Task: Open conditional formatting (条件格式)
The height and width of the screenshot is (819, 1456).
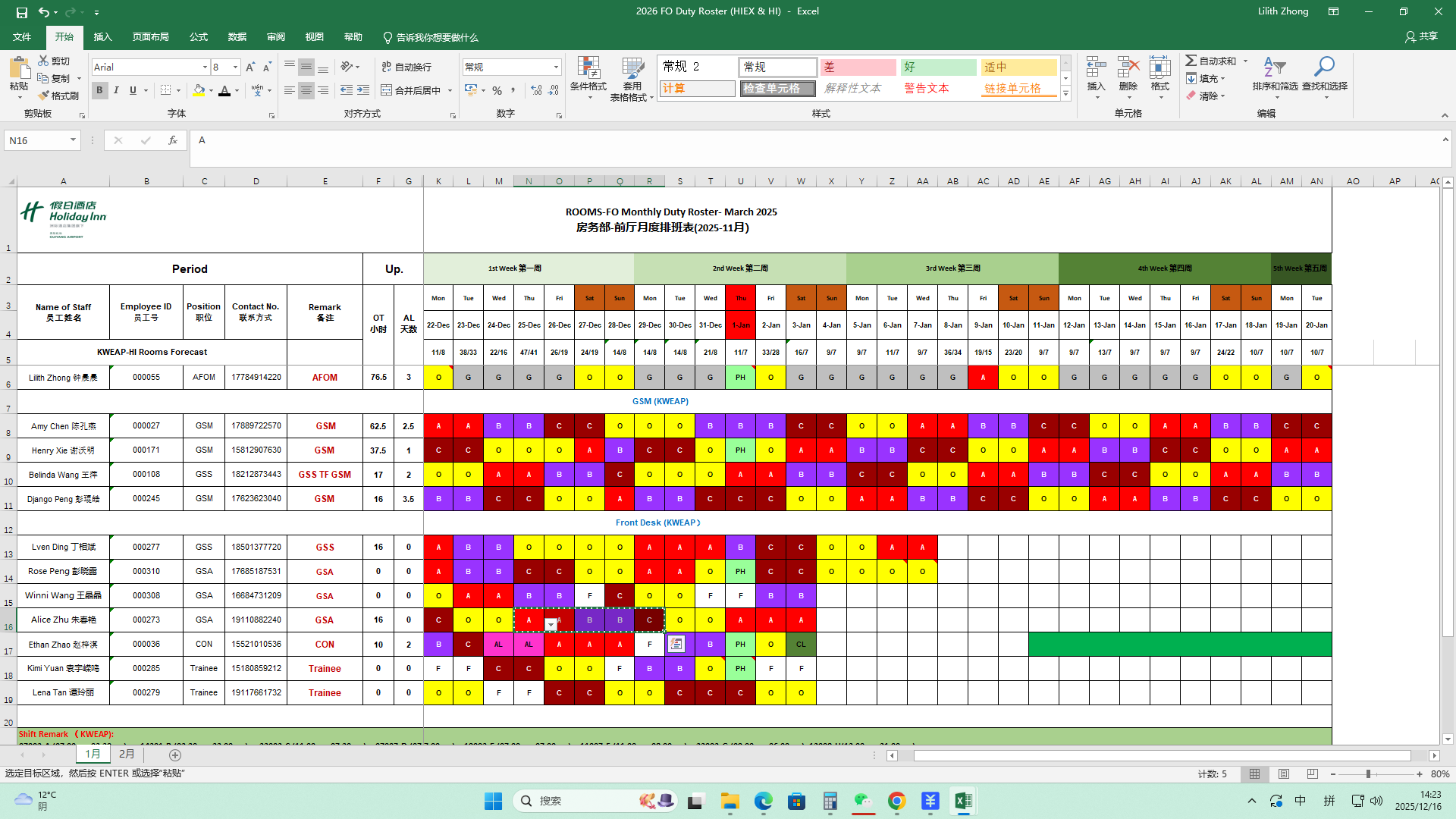Action: point(588,77)
